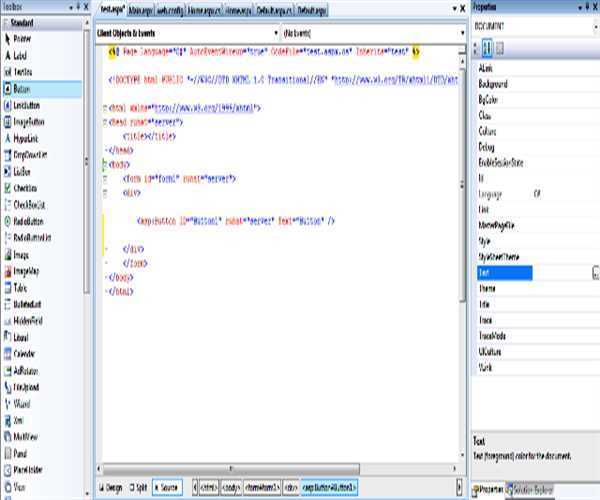Switch to the Main.aspx tab
The width and height of the screenshot is (600, 500).
141,11
